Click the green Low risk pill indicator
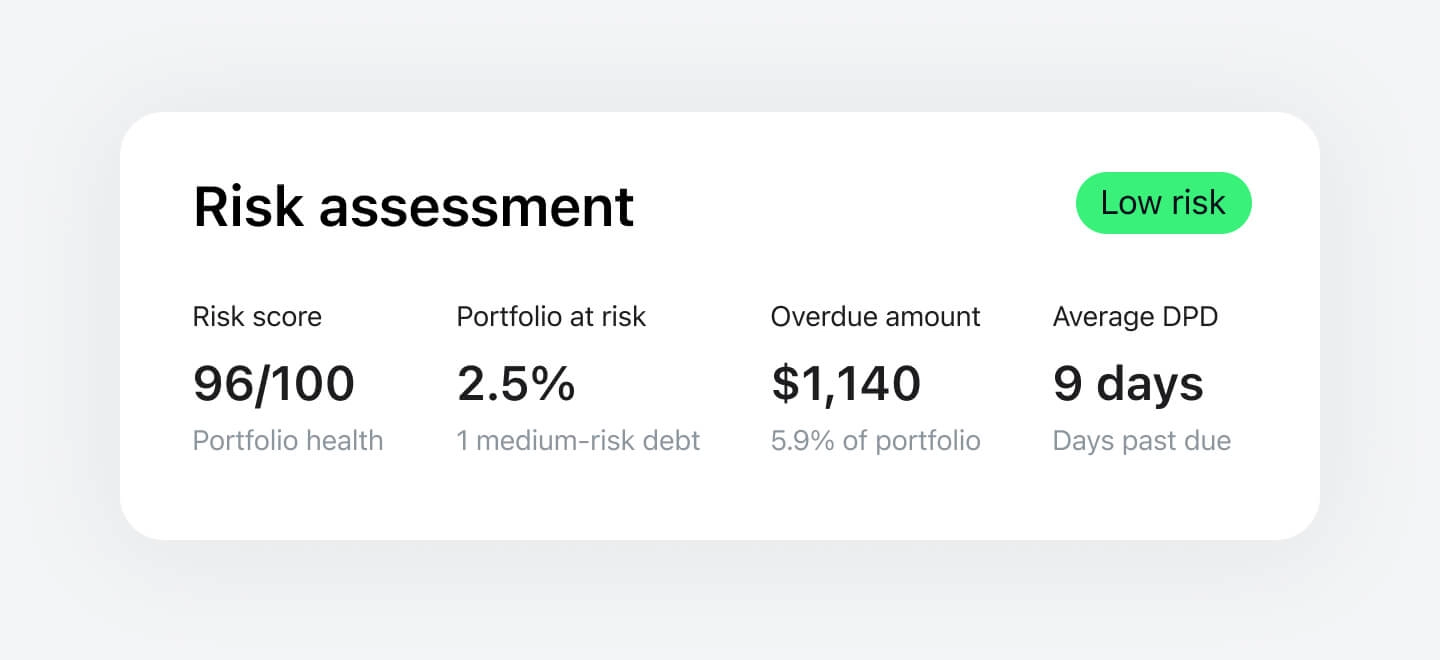 coord(1163,203)
